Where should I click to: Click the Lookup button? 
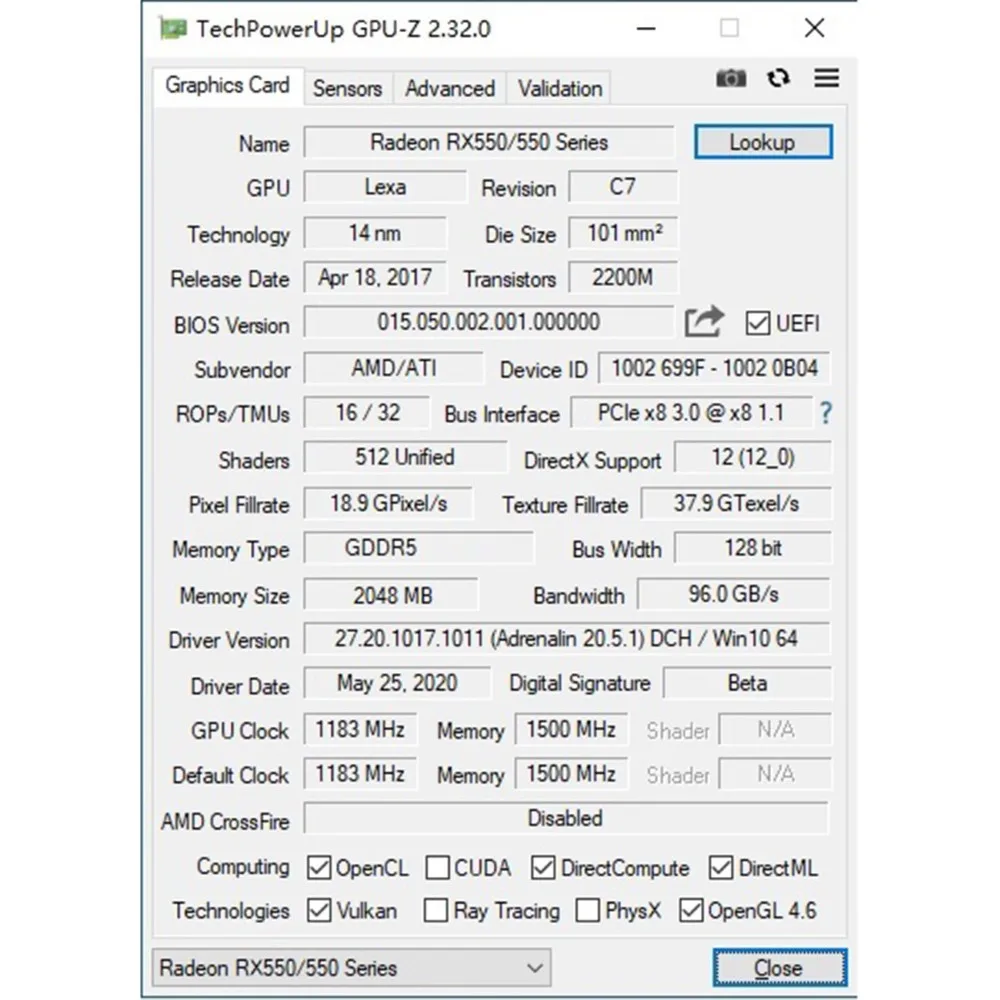763,142
